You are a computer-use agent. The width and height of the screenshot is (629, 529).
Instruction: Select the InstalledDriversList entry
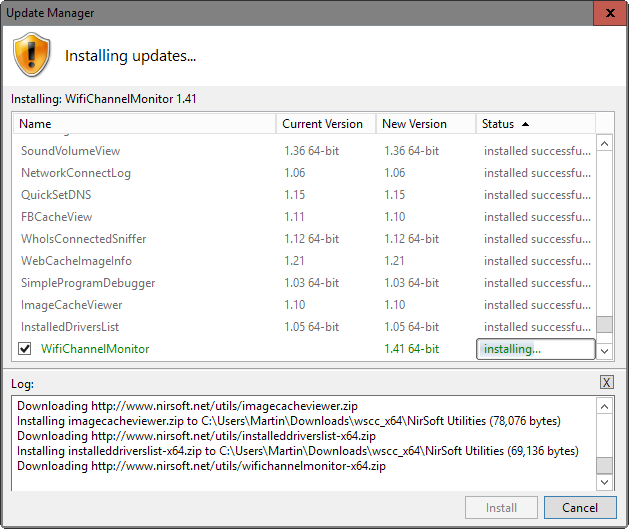pos(305,327)
